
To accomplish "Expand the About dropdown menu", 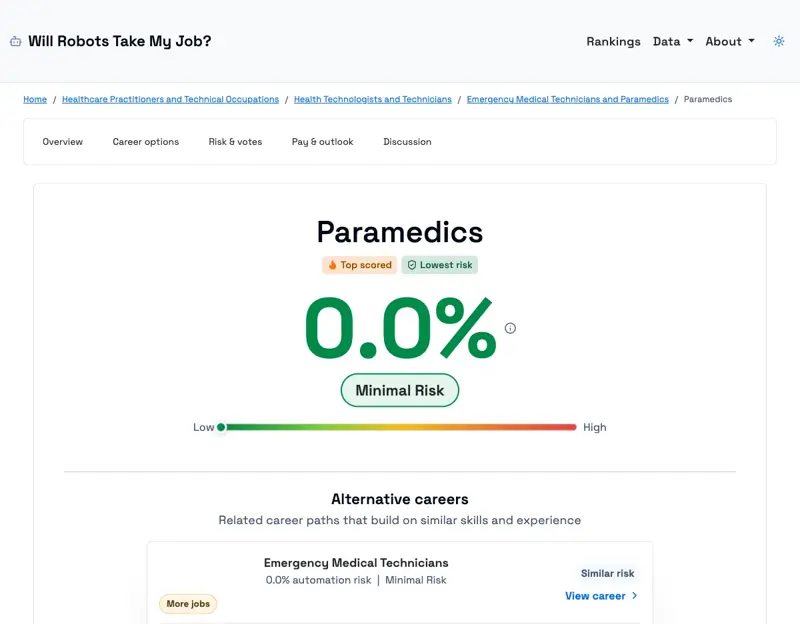I will click(730, 41).
